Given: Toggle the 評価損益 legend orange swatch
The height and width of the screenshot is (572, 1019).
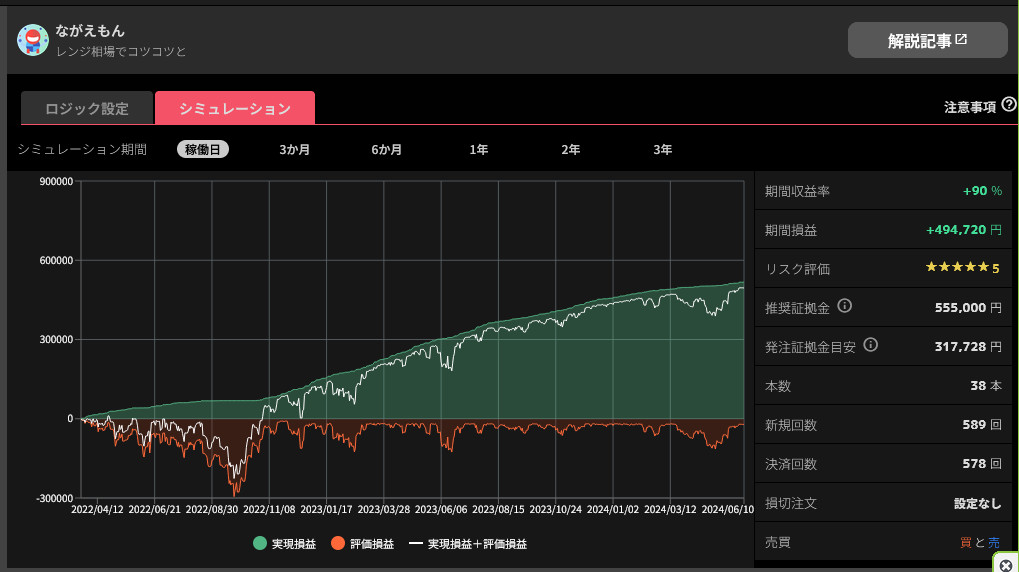Looking at the screenshot, I should point(338,543).
